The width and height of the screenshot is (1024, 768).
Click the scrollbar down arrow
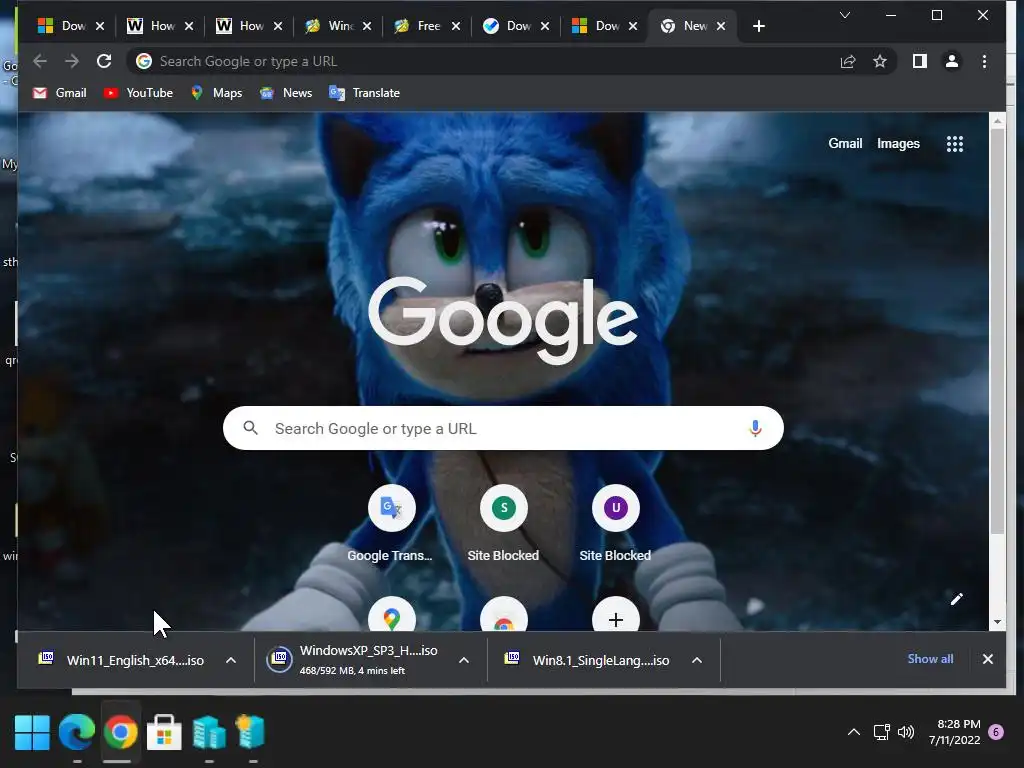(997, 622)
